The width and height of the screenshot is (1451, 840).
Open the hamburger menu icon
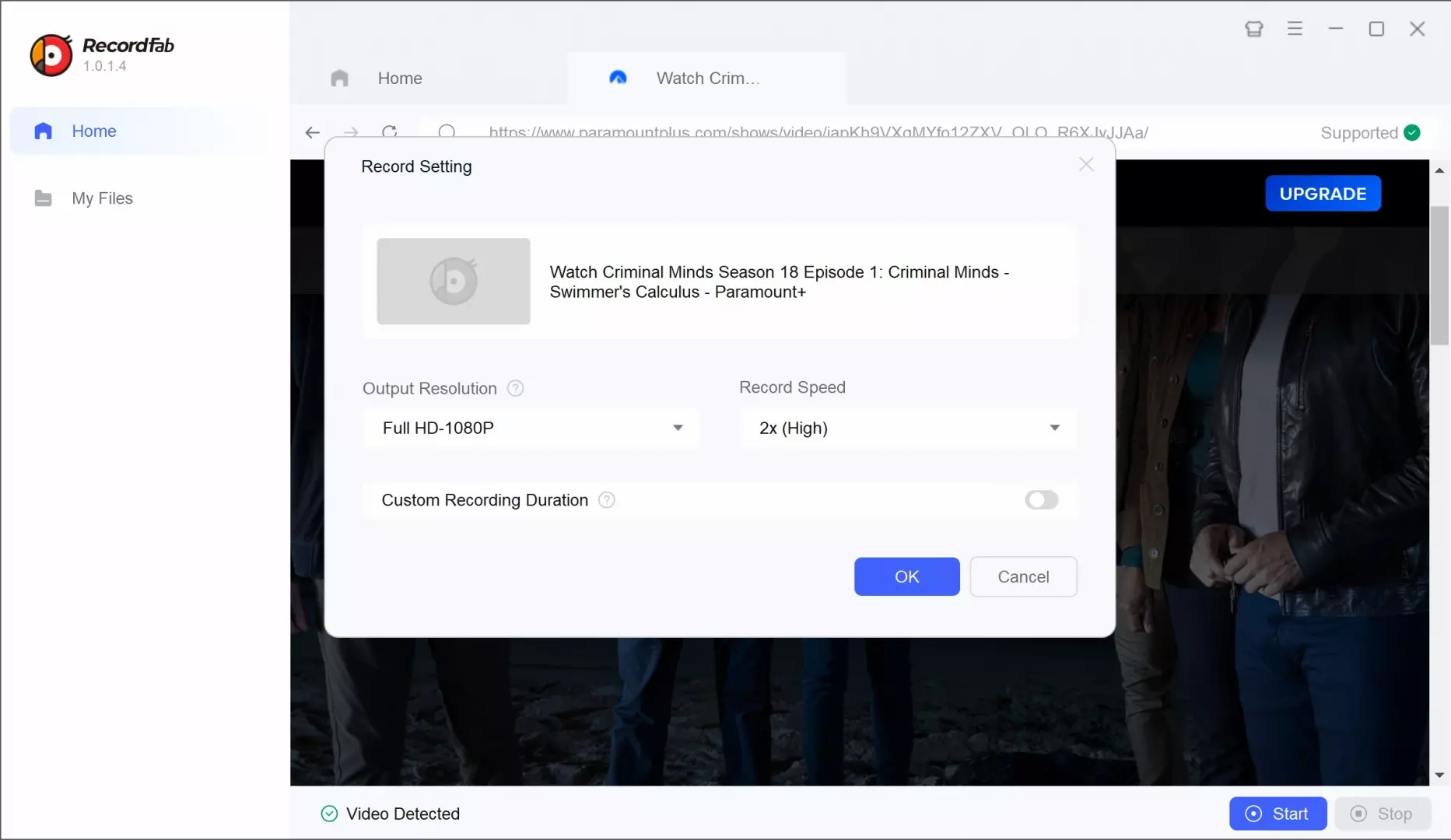point(1295,30)
